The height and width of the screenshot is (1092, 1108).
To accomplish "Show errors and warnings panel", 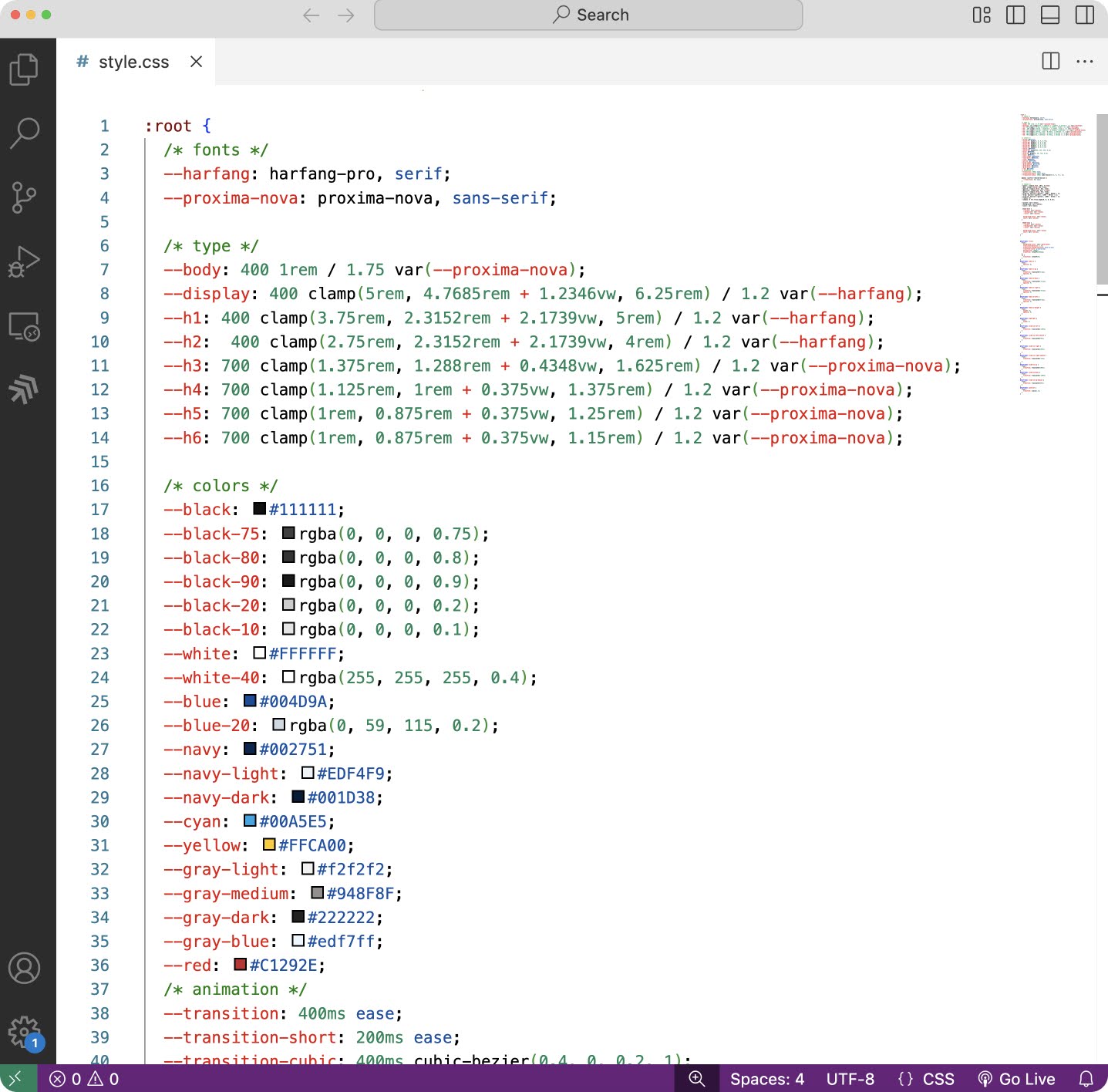I will tap(84, 1079).
